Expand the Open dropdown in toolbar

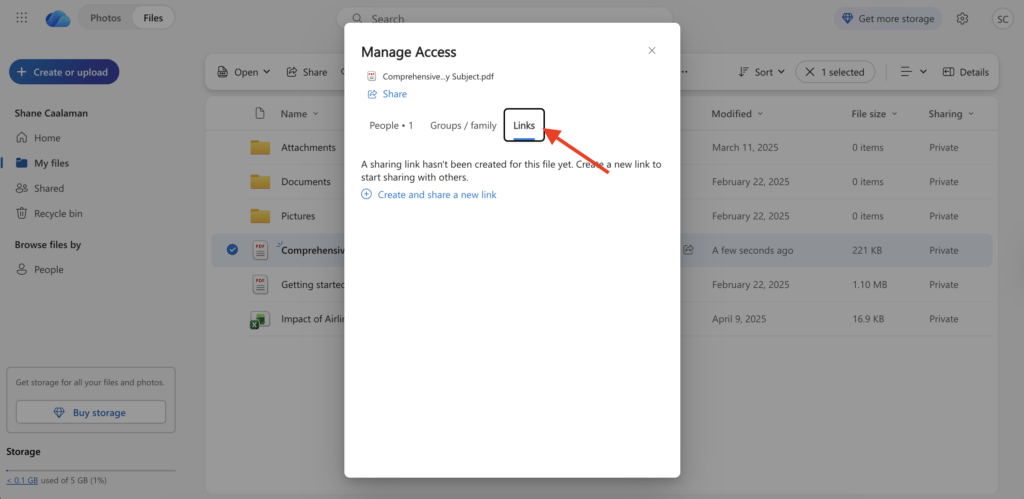point(244,72)
